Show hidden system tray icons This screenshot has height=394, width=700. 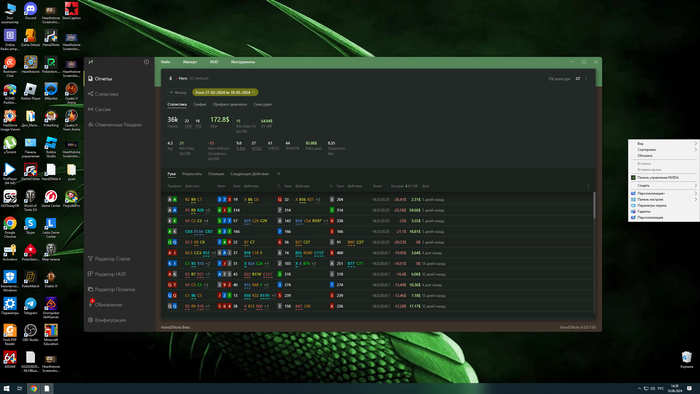(x=639, y=389)
